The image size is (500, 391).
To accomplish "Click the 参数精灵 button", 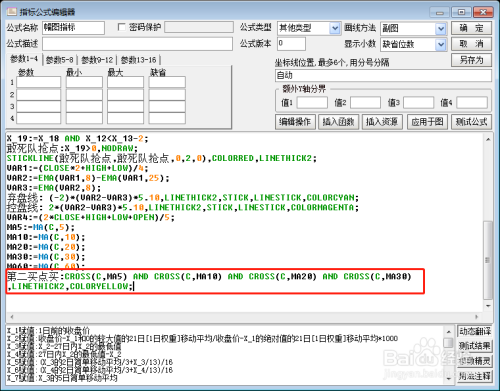I will click(475, 361).
